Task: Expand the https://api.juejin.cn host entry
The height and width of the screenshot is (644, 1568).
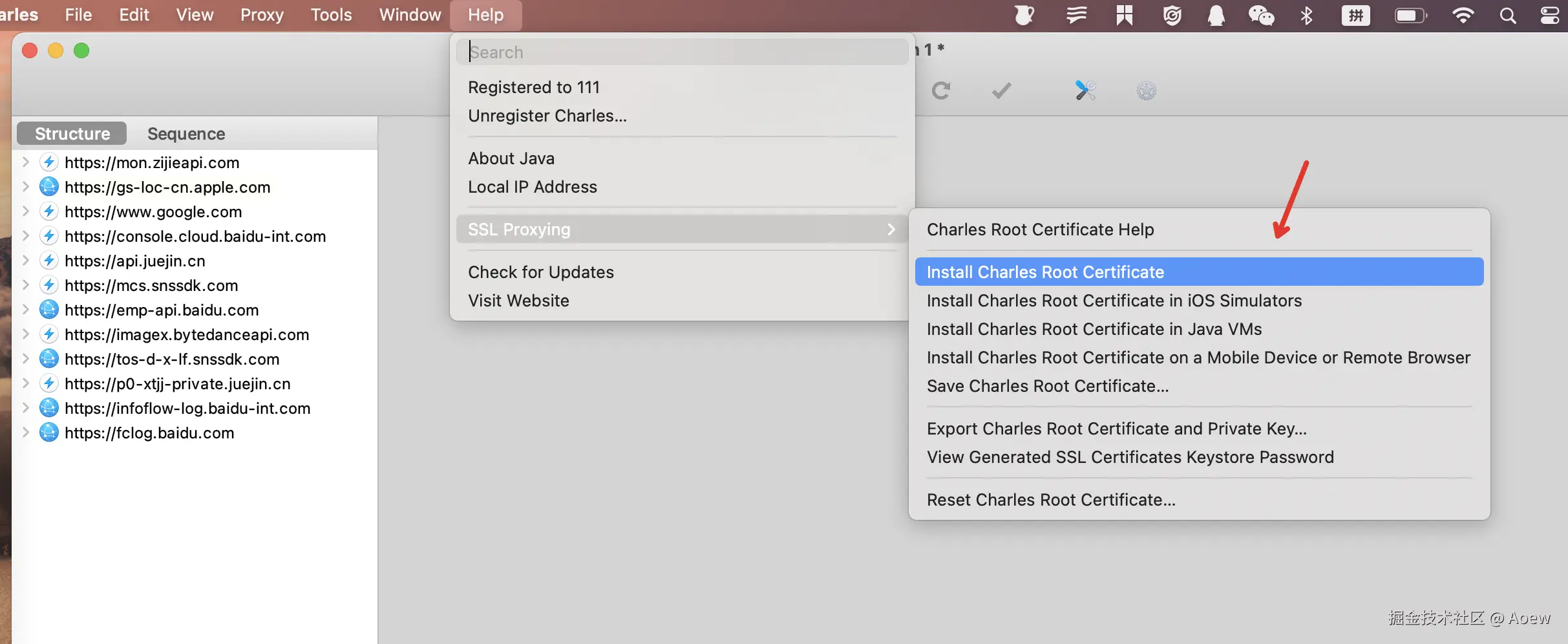Action: click(26, 261)
